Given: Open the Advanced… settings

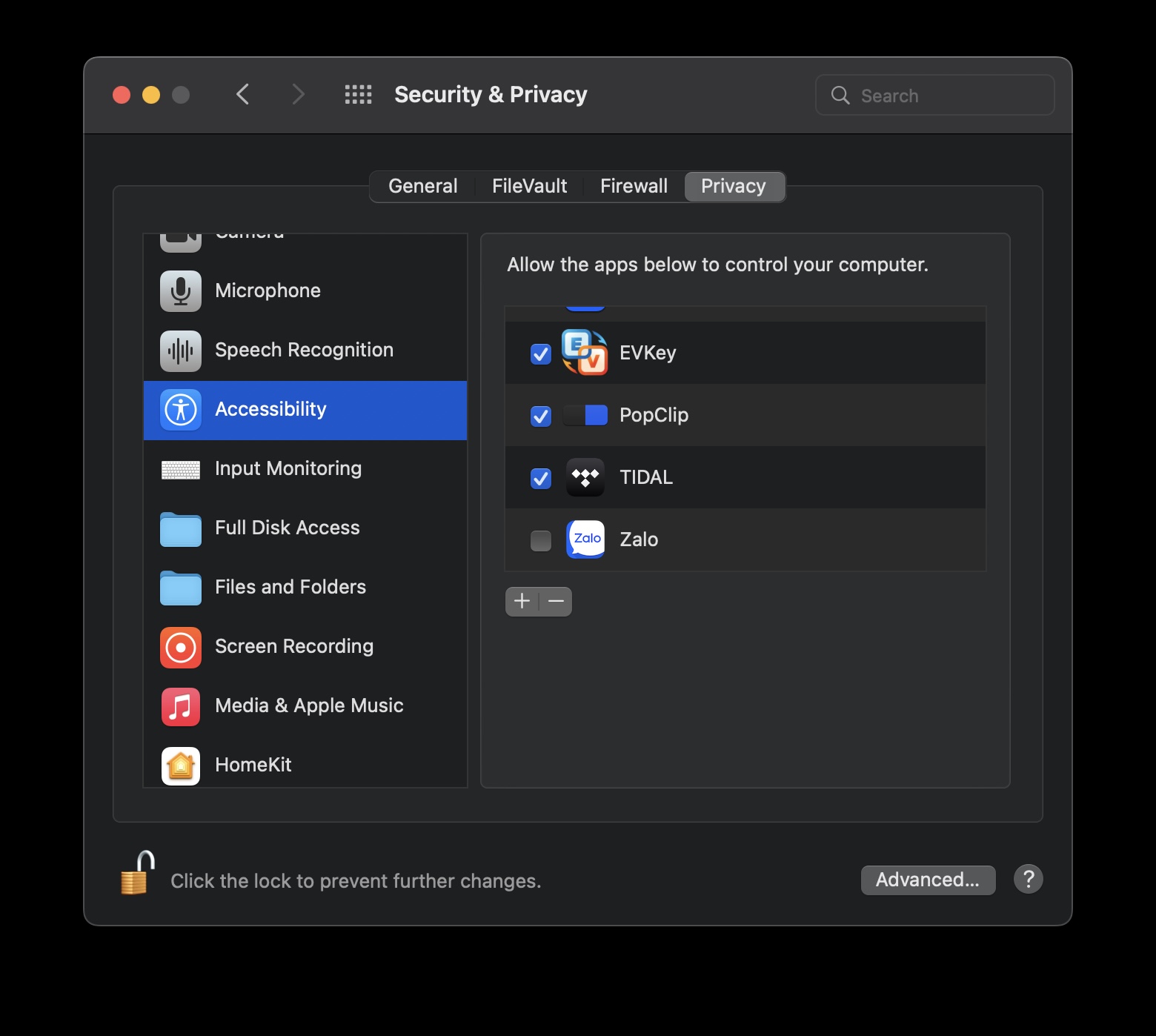Looking at the screenshot, I should (928, 880).
